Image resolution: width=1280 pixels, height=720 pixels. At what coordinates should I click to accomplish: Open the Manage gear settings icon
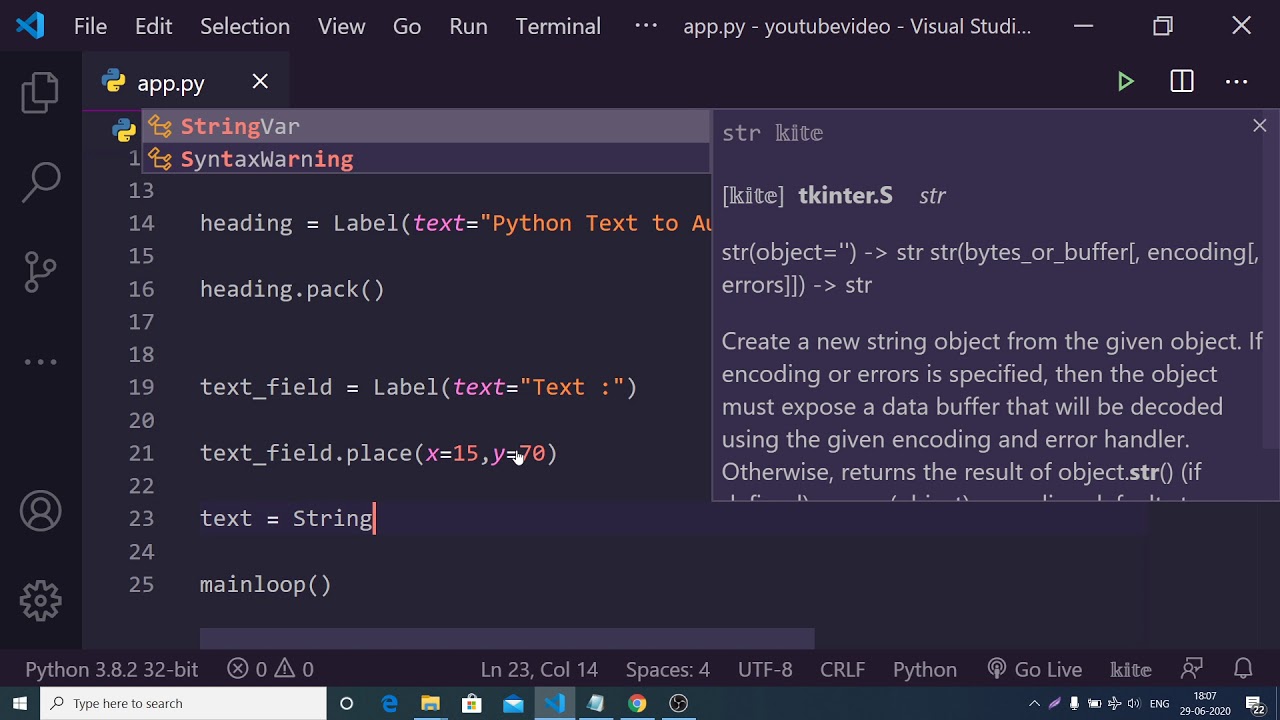click(x=41, y=601)
